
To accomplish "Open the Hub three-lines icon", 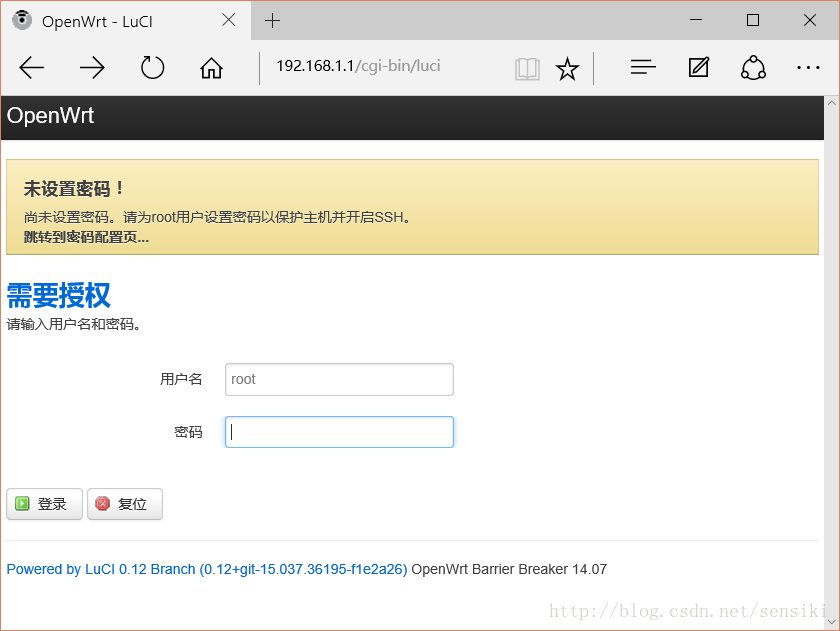I will [x=643, y=67].
